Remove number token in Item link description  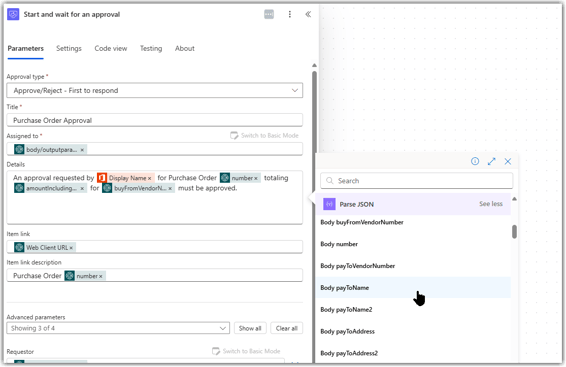[x=101, y=276]
